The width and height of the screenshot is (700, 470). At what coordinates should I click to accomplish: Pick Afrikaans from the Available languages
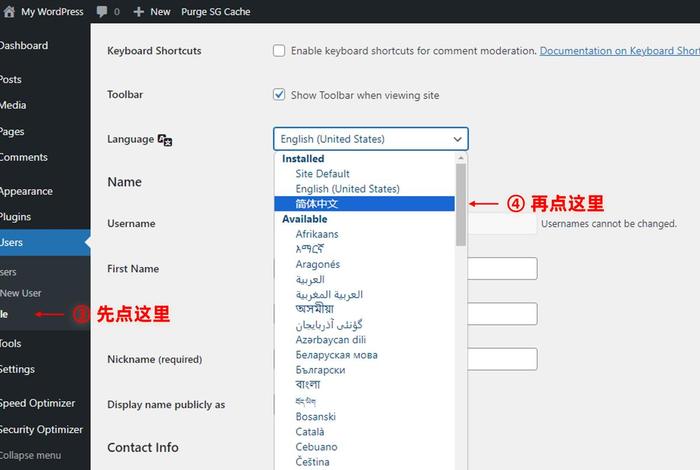coord(317,234)
